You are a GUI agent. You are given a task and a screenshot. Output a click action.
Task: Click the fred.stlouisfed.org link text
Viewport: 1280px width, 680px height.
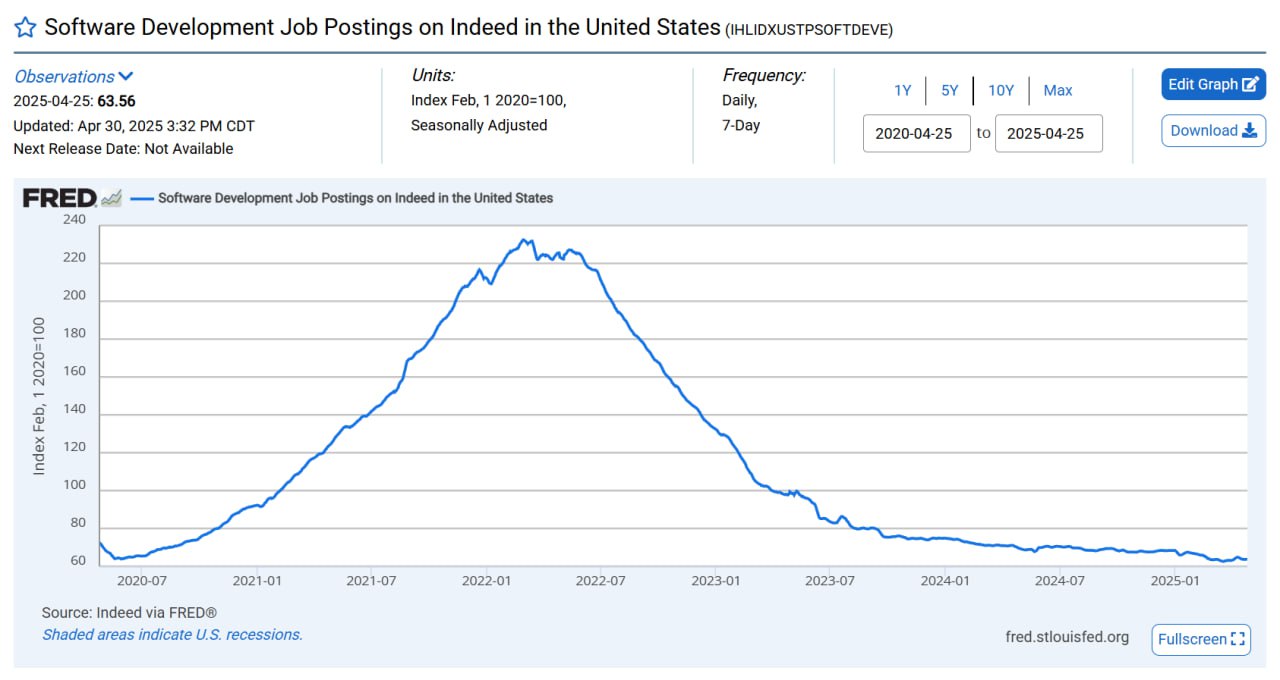(1067, 637)
